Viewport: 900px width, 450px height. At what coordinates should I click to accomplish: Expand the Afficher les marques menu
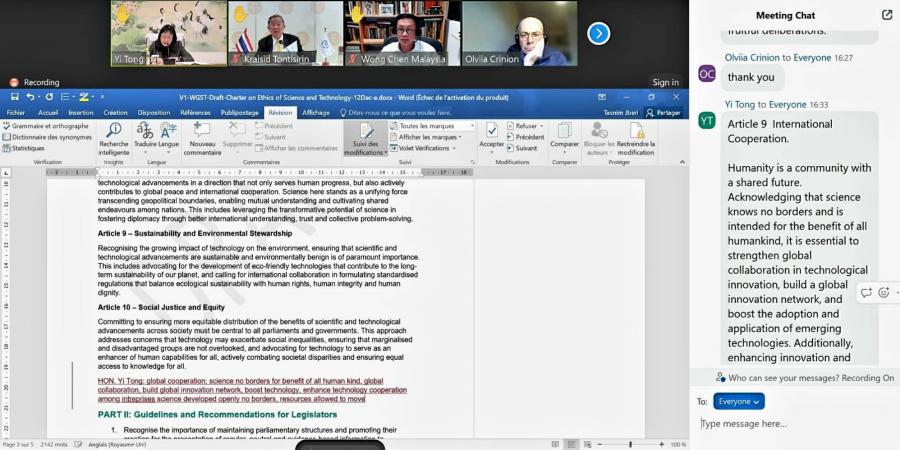coord(428,137)
